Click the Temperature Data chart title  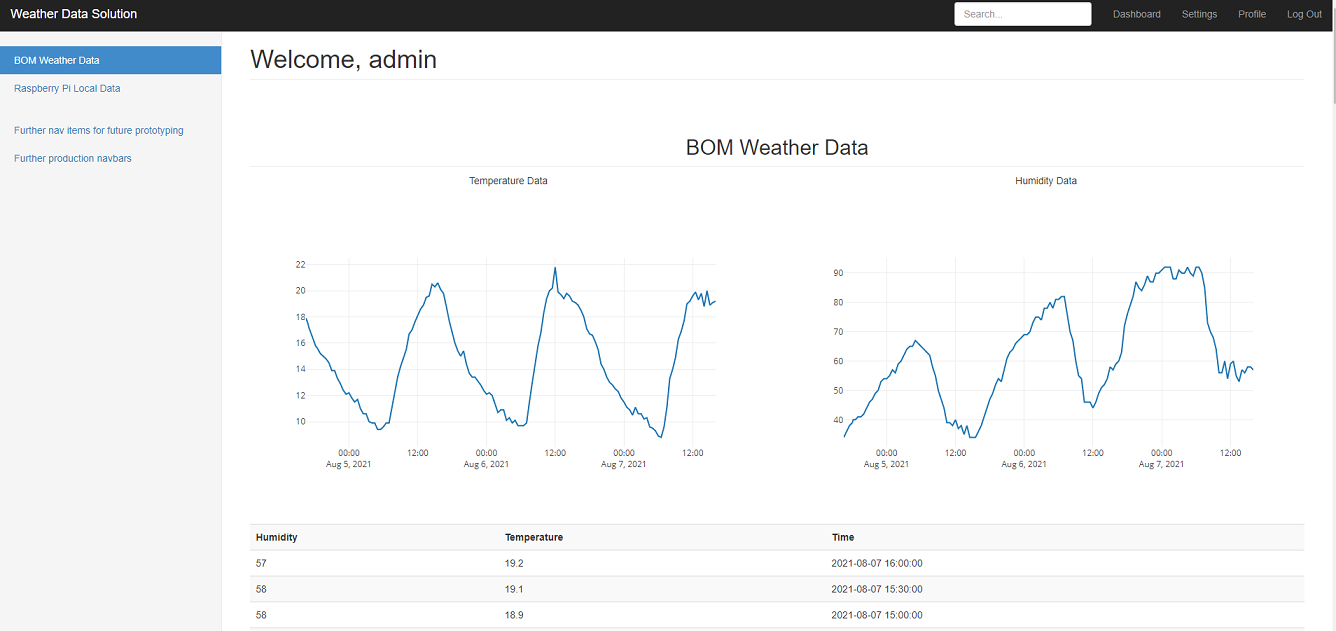pos(508,181)
